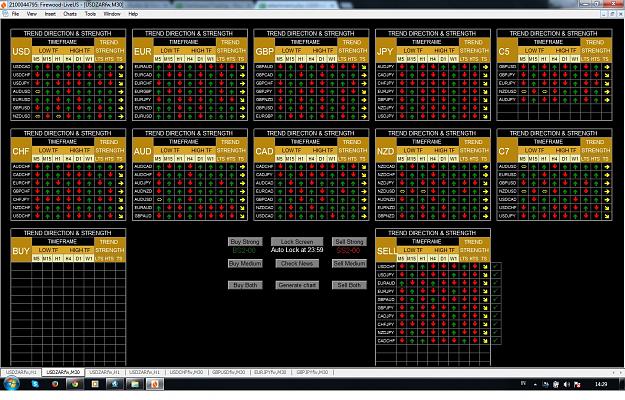Click the TS arrow for GBPUSD in C5 panel
This screenshot has width=625, height=400.
(607, 67)
